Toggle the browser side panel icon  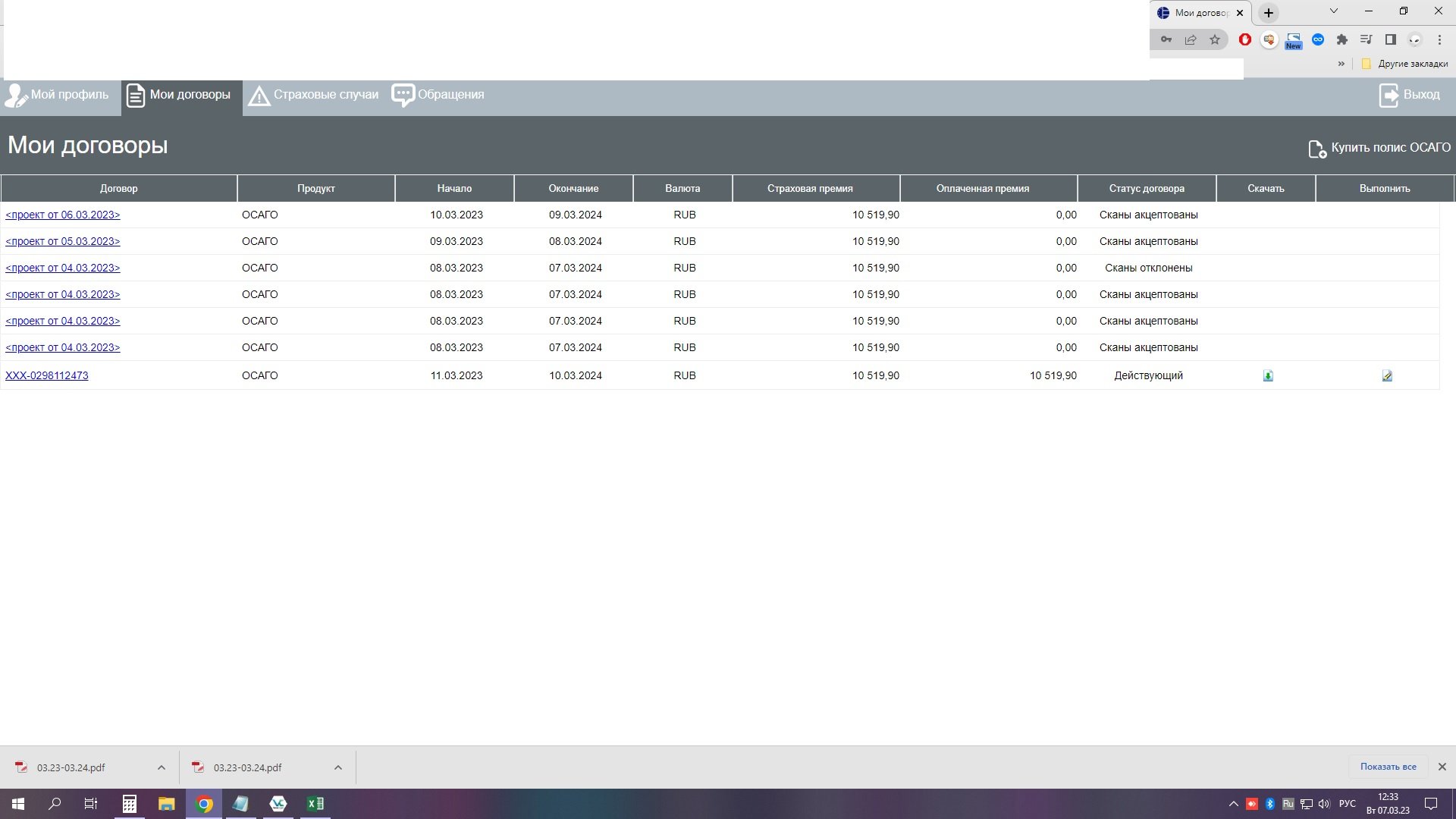pyautogui.click(x=1390, y=40)
